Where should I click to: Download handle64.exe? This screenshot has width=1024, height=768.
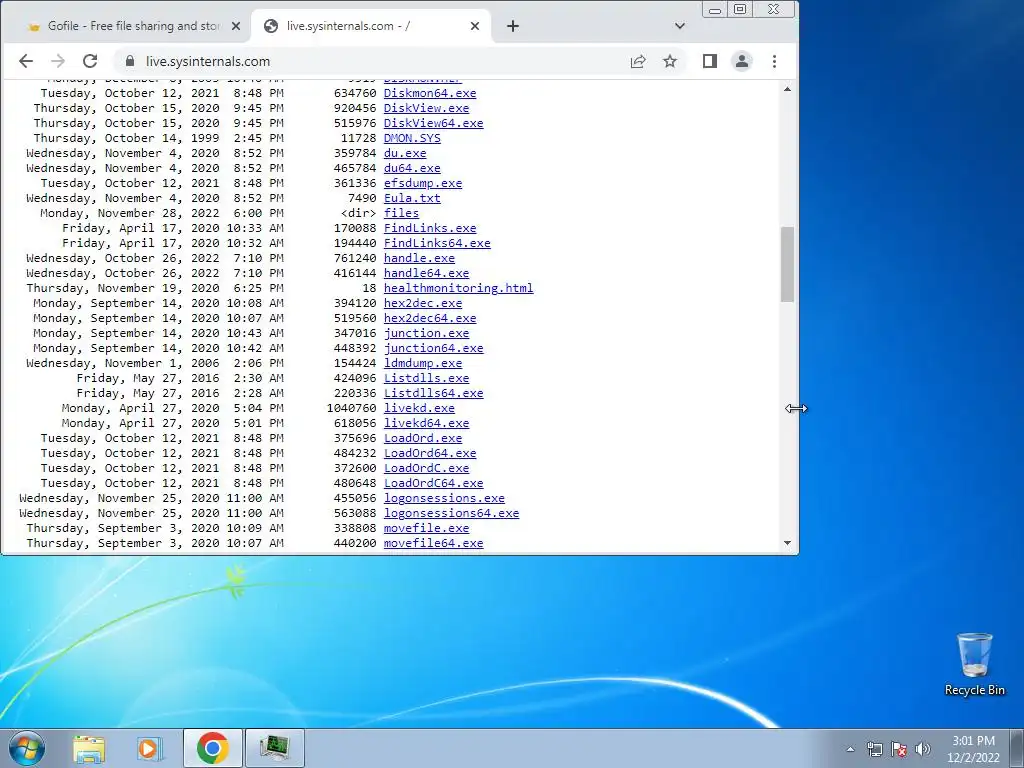coord(426,273)
